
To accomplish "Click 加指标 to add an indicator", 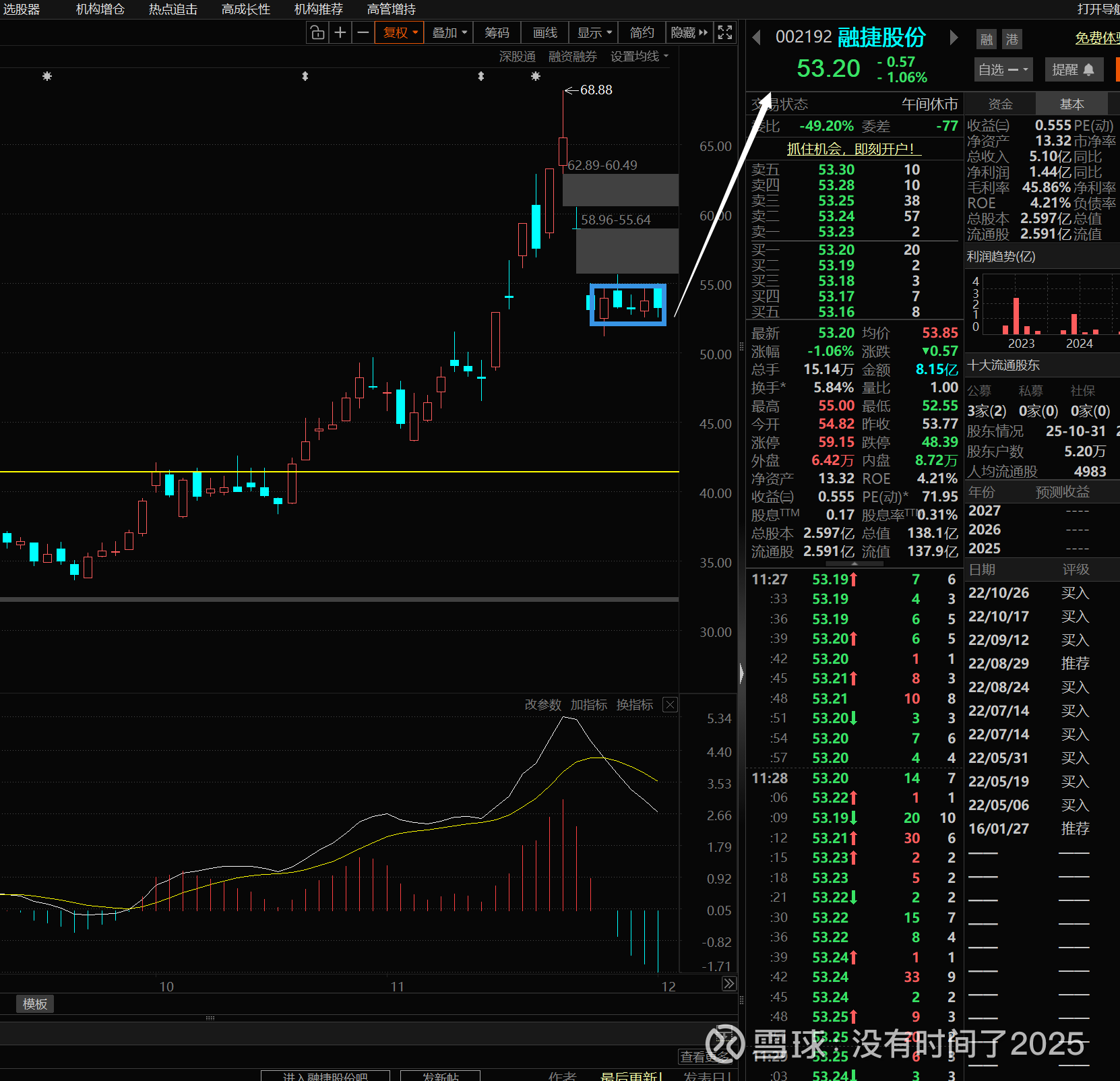I will click(589, 705).
